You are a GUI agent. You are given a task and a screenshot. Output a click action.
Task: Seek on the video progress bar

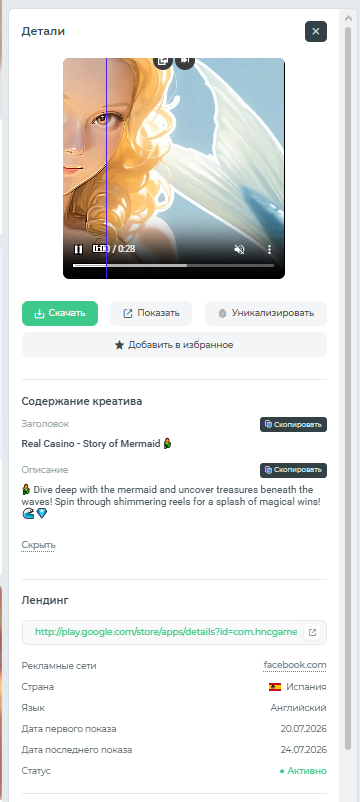click(x=173, y=265)
